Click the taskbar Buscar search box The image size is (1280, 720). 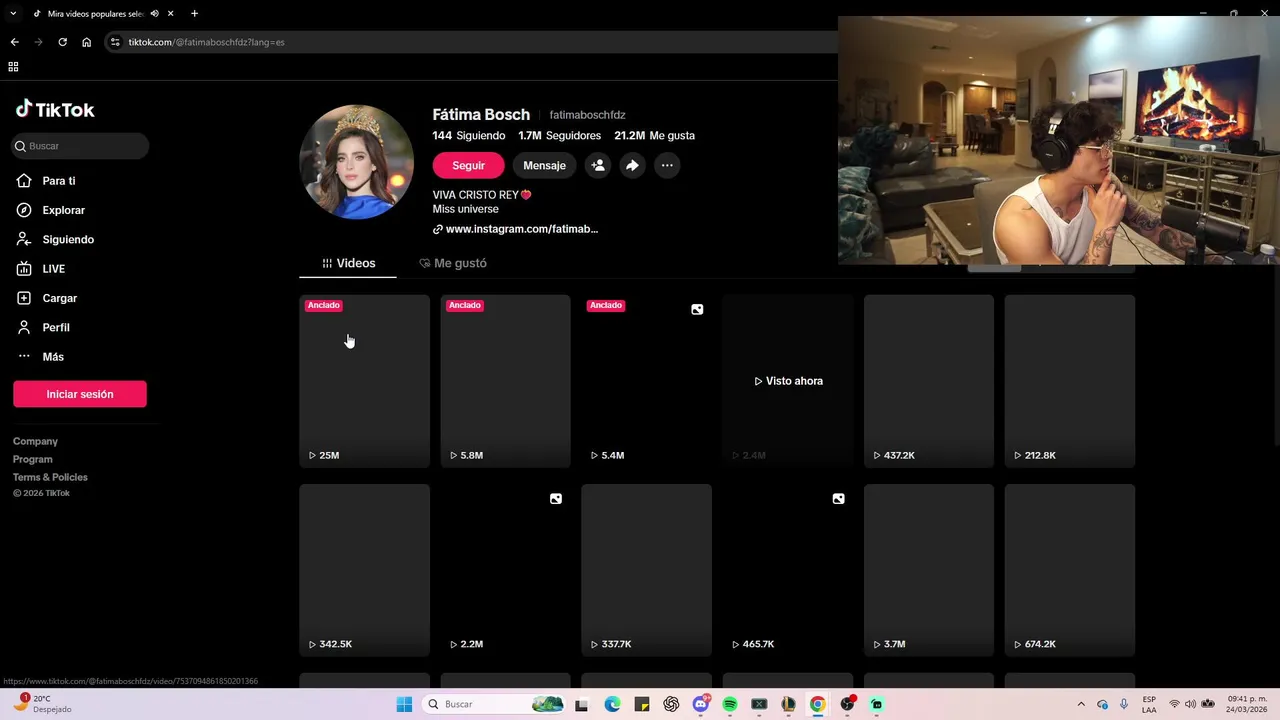(494, 704)
